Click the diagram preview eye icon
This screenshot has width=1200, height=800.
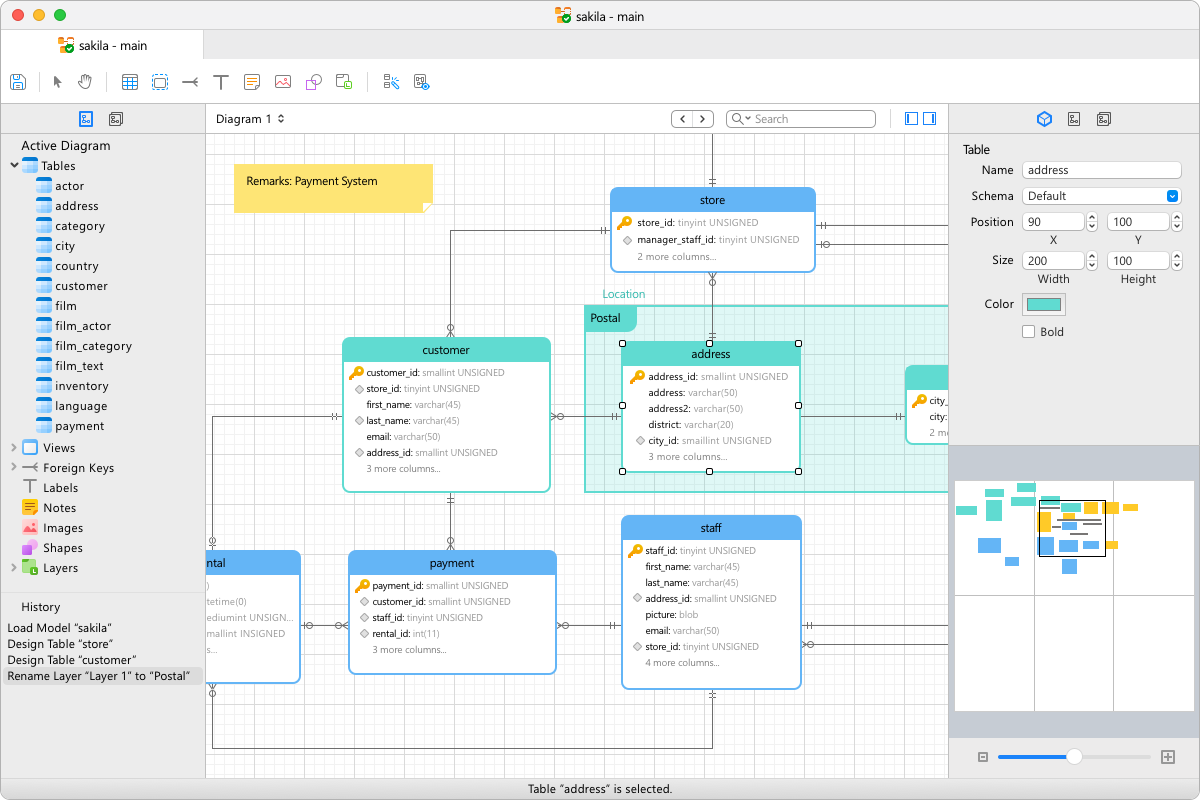click(x=421, y=82)
